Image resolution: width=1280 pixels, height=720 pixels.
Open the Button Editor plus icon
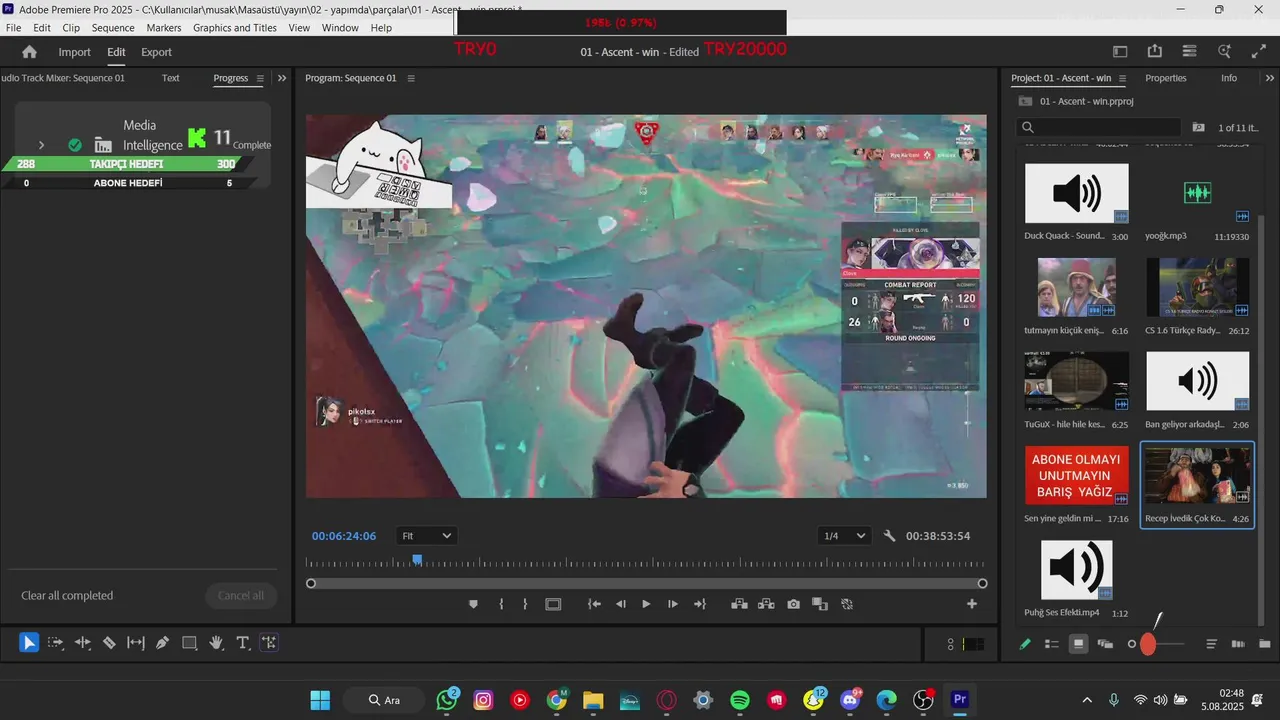point(972,604)
